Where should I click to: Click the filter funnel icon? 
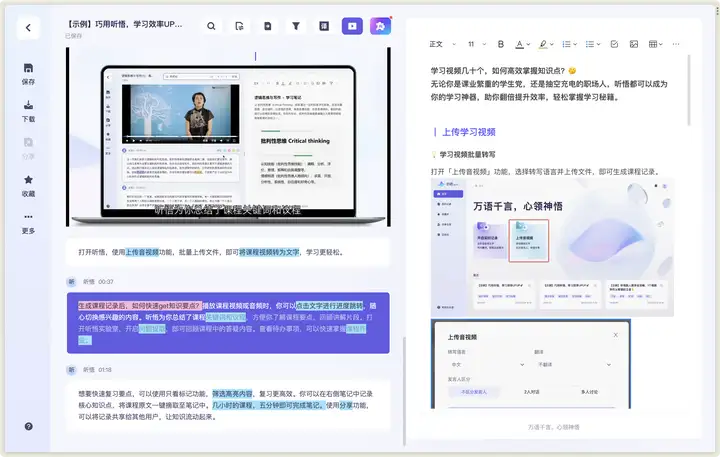tap(296, 26)
